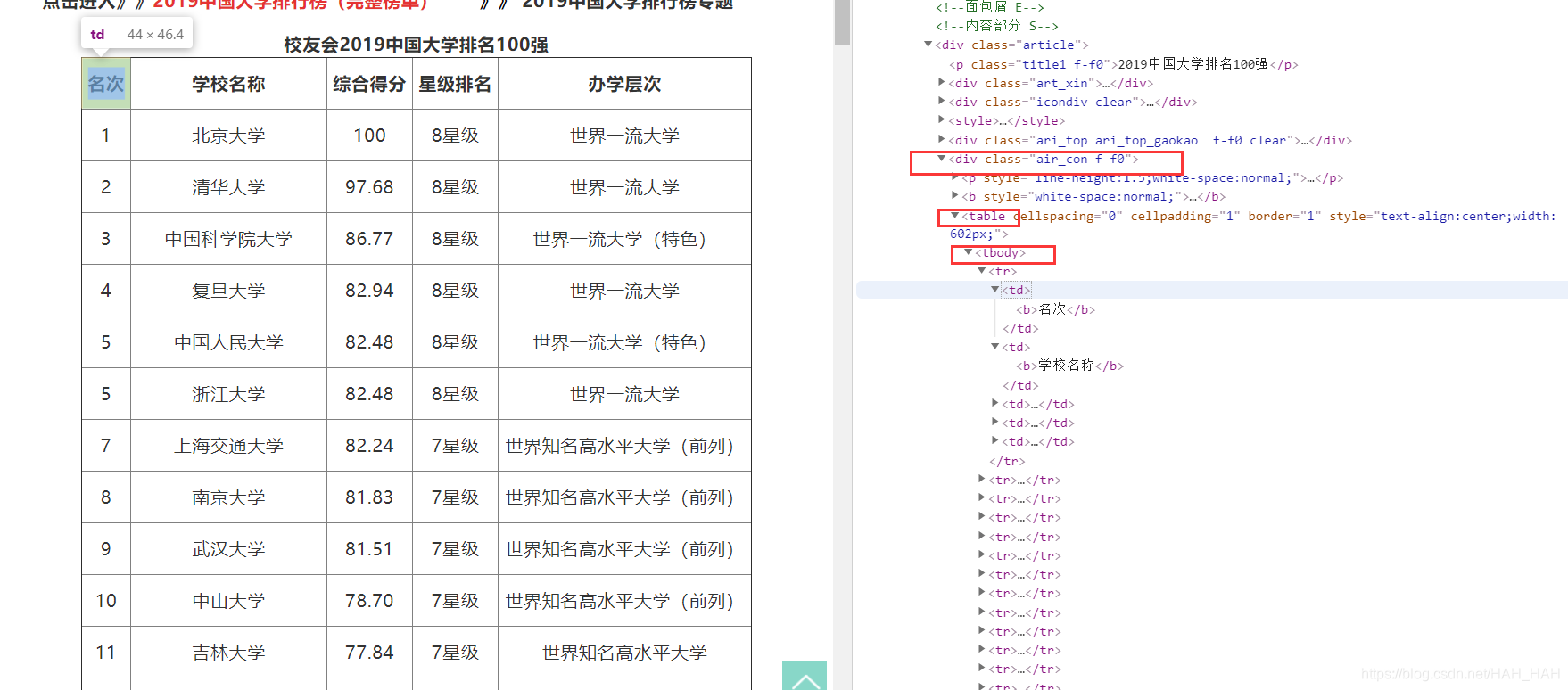Expand the b style="white-space:normal;" node
Screen dimensions: 1568x690
point(955,195)
